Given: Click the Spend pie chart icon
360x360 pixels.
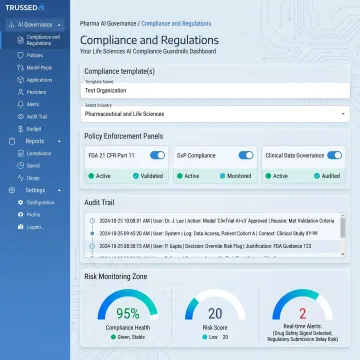Looking at the screenshot, I should (20, 166).
